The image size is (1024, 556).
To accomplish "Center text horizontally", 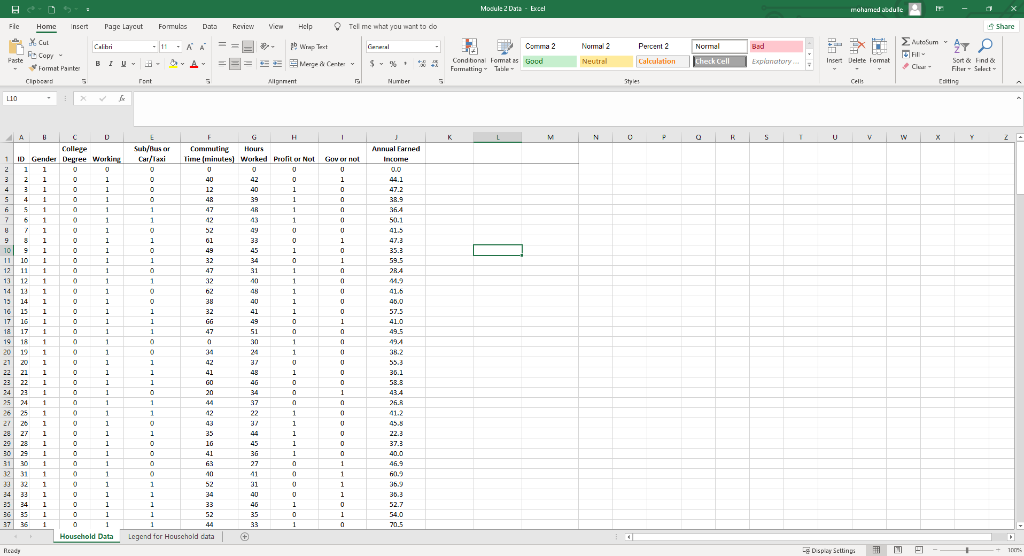I will 235,64.
